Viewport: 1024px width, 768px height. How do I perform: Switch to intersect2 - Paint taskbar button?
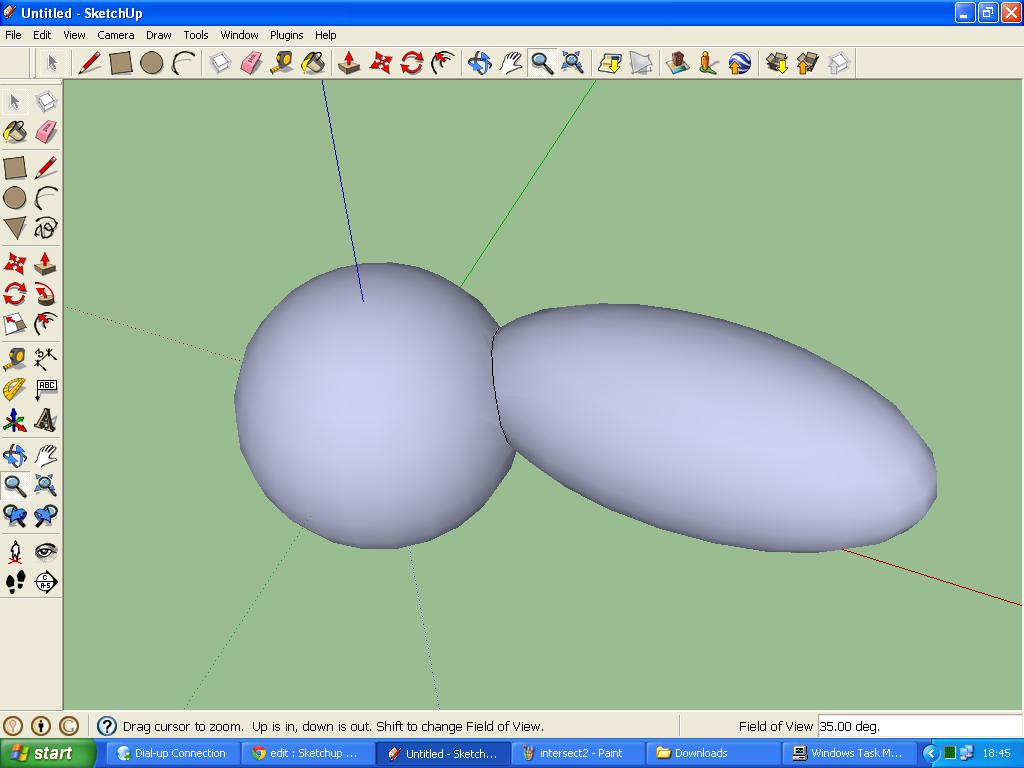point(577,753)
